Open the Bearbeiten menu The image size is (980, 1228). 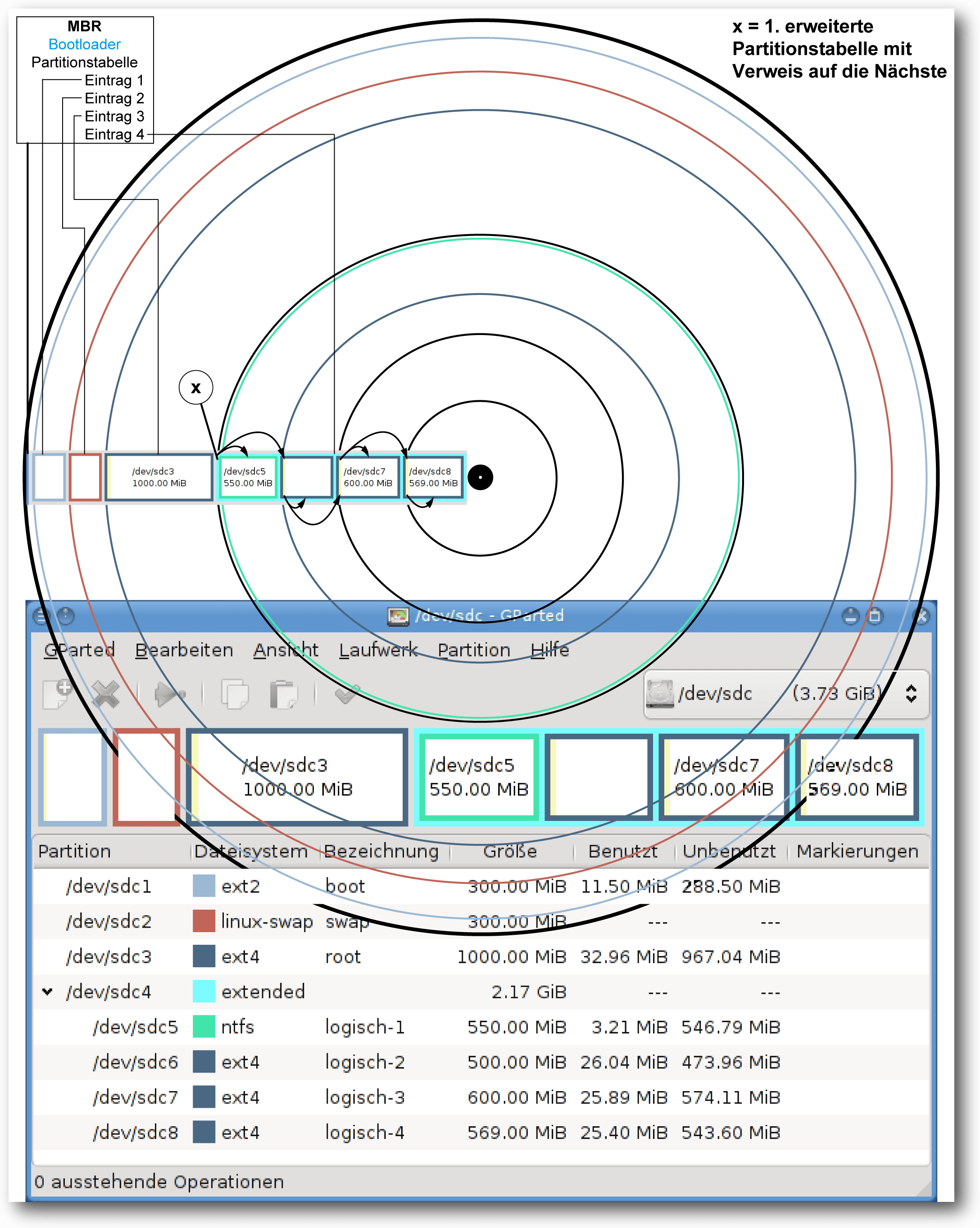[x=184, y=650]
